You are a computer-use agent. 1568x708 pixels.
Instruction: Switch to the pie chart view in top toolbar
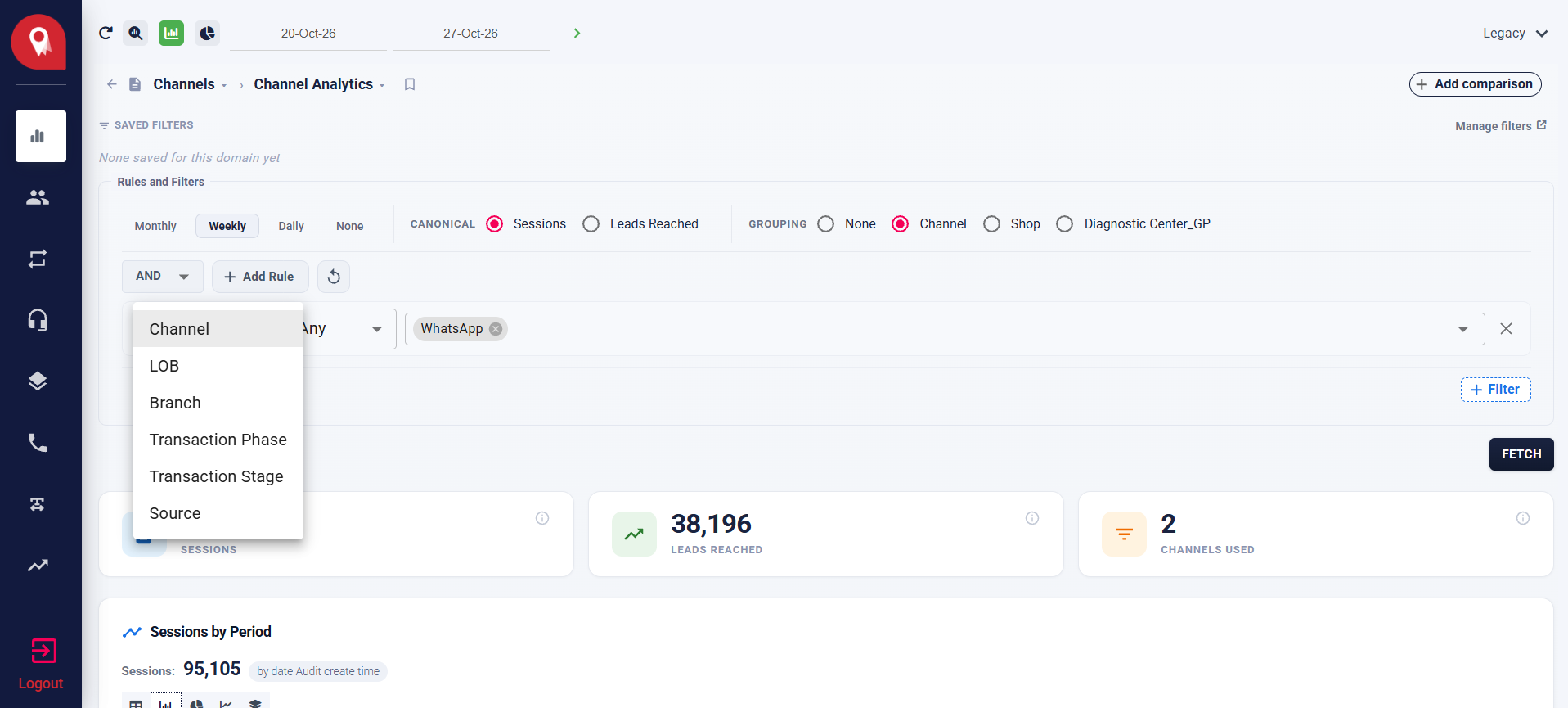[x=208, y=33]
